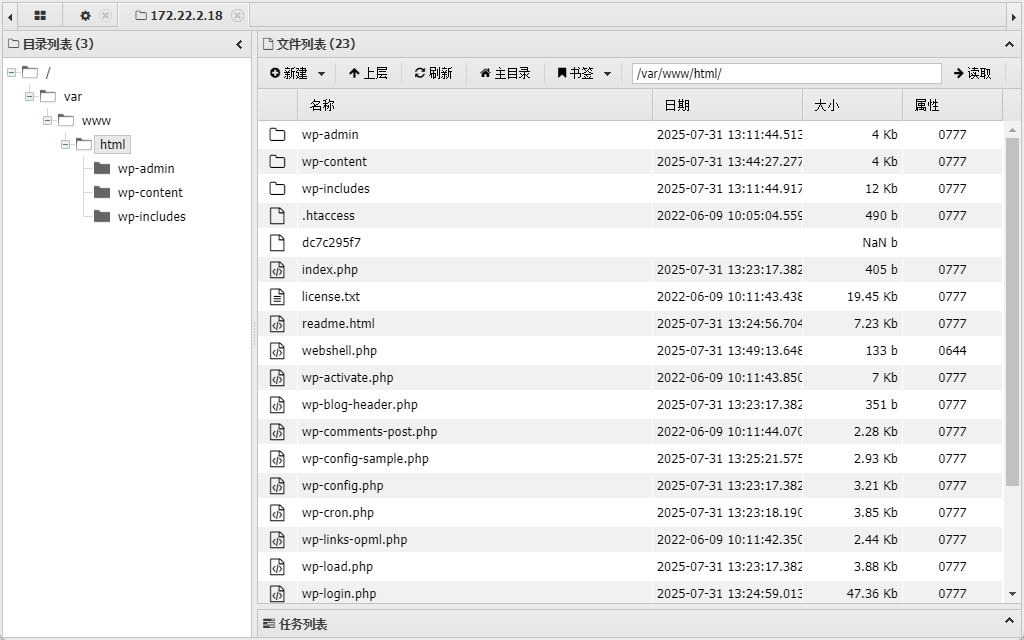Select the license.txt file icon

pos(278,296)
